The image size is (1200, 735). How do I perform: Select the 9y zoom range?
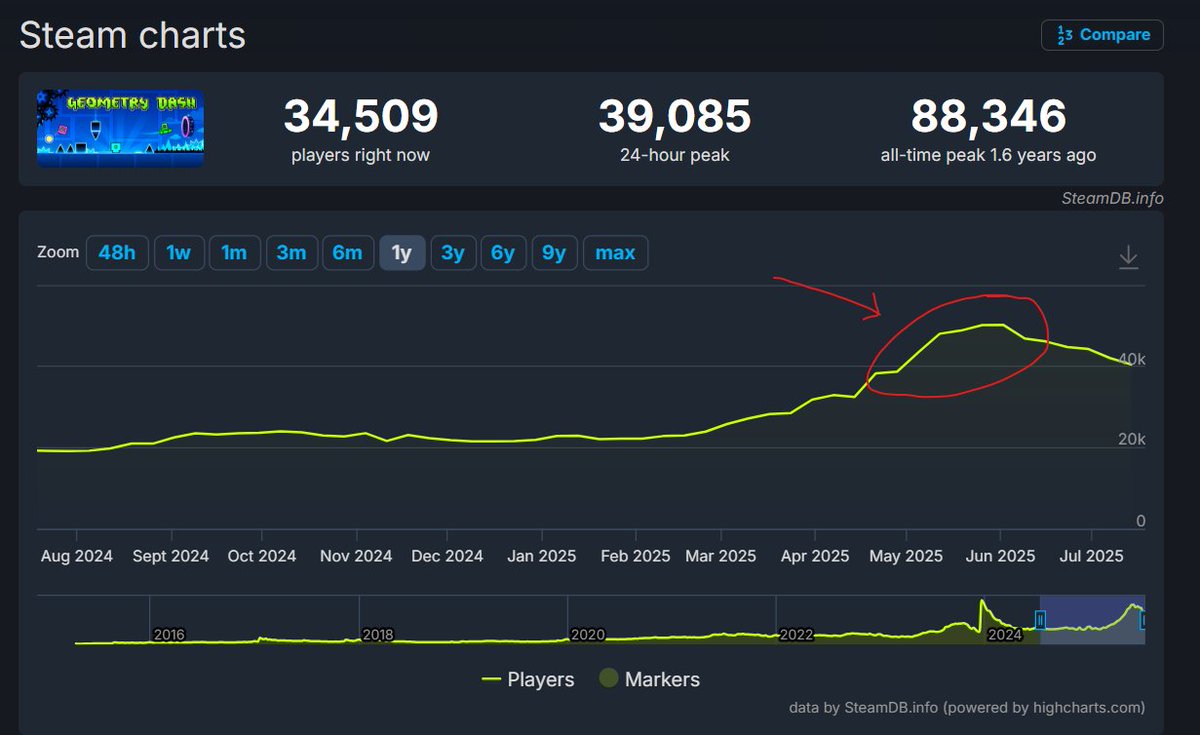tap(554, 253)
